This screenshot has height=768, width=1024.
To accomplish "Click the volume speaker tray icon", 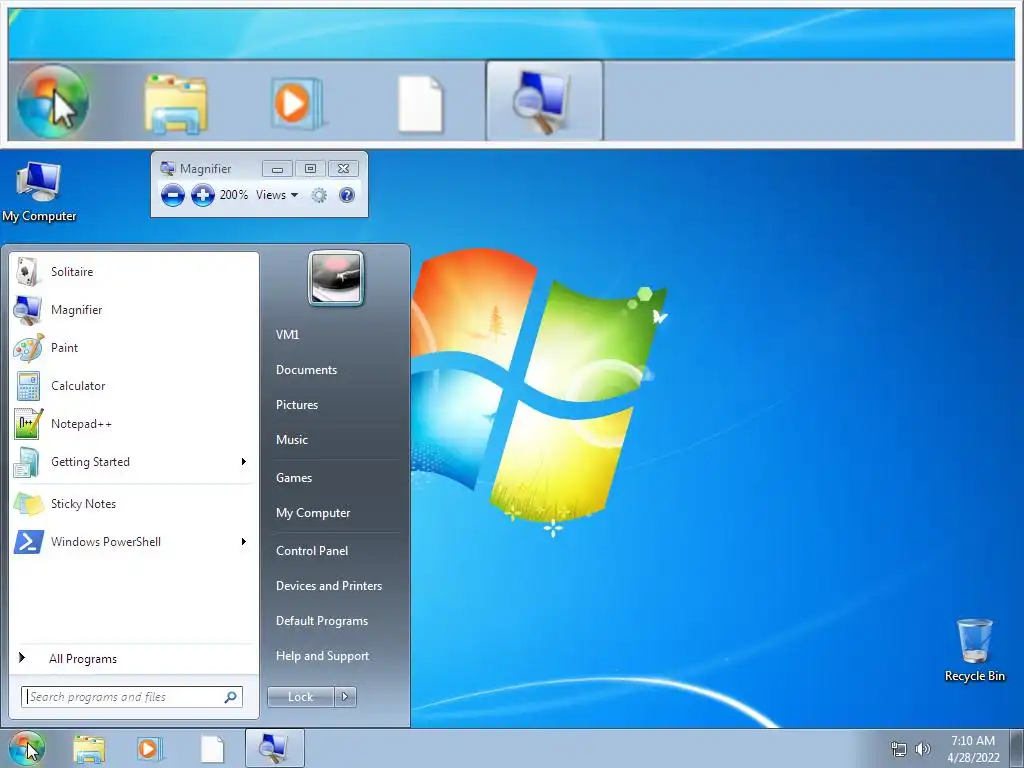I will pos(923,749).
